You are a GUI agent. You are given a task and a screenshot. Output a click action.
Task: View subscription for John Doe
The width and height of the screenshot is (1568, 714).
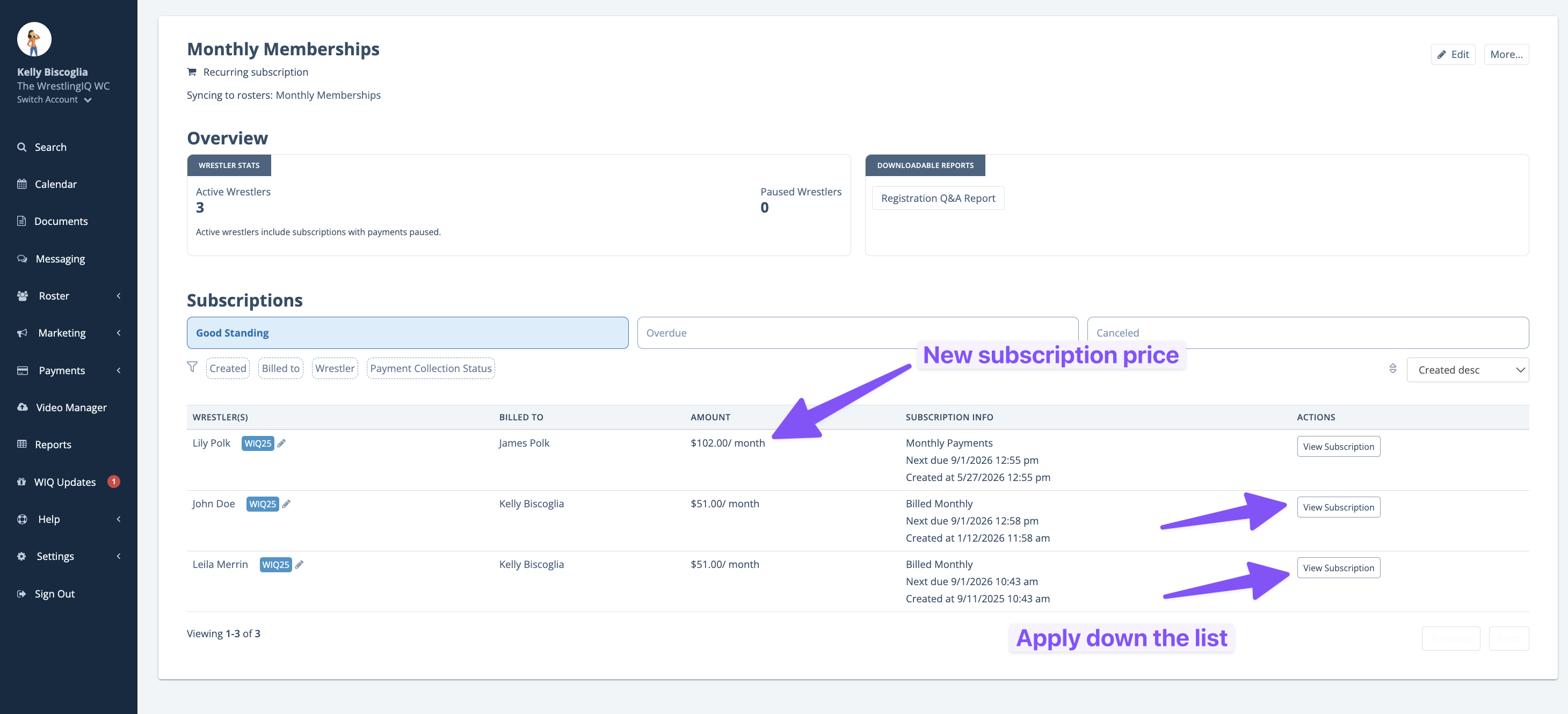click(1339, 507)
